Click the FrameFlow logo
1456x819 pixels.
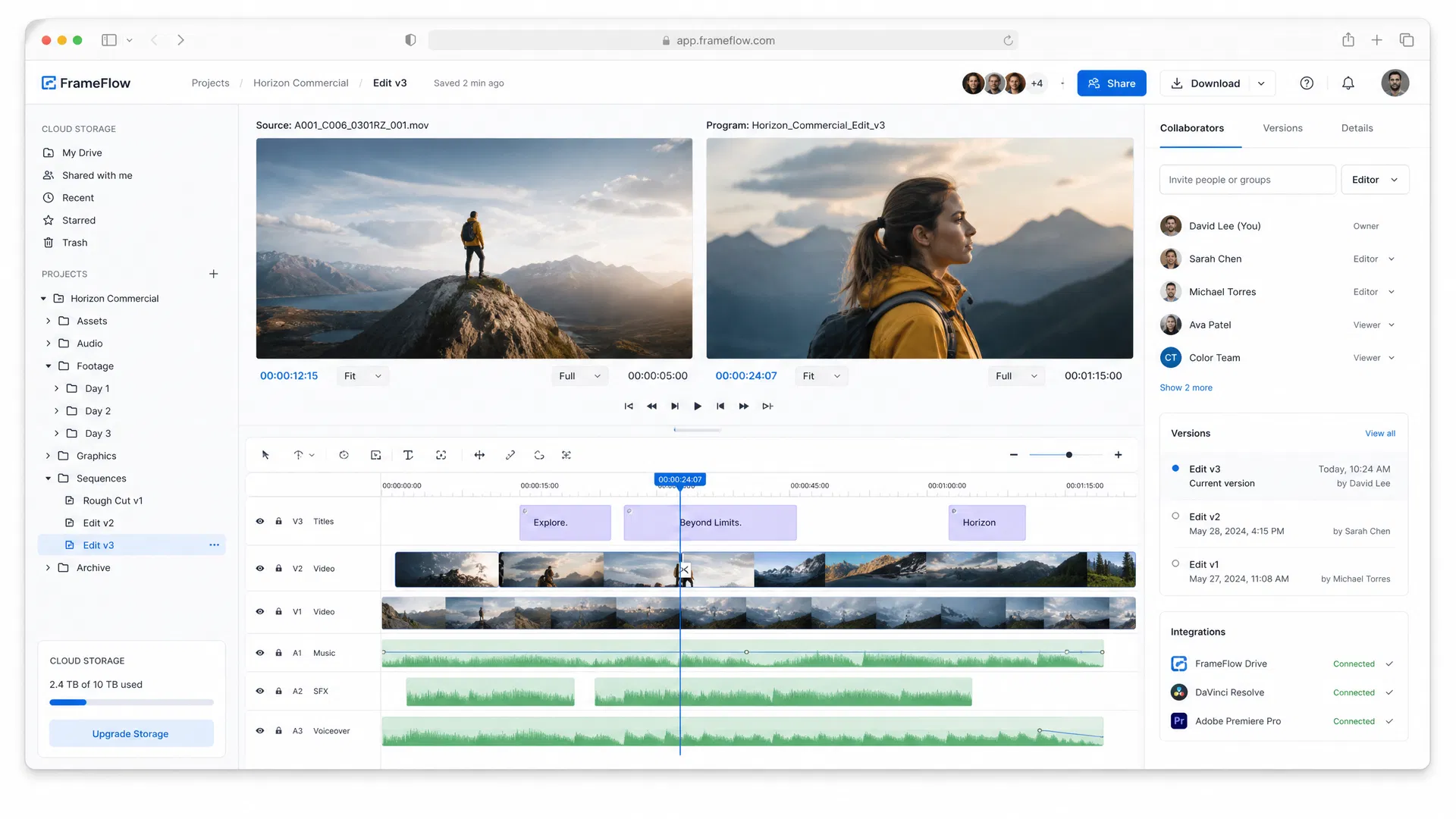(86, 83)
